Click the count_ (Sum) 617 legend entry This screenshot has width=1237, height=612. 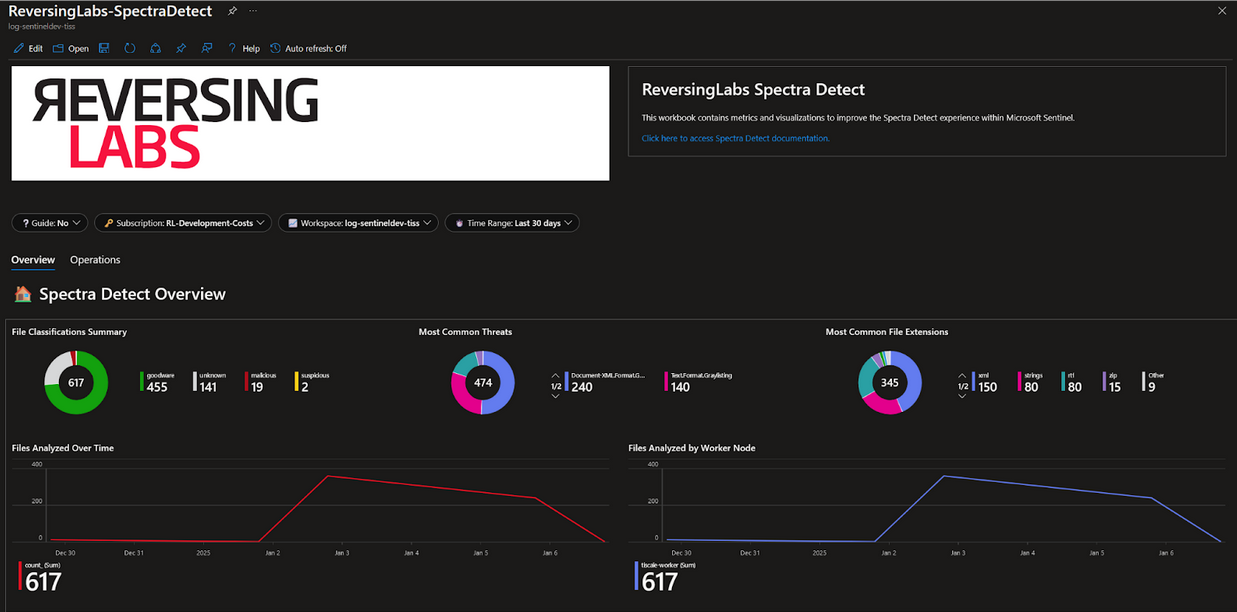click(x=41, y=577)
